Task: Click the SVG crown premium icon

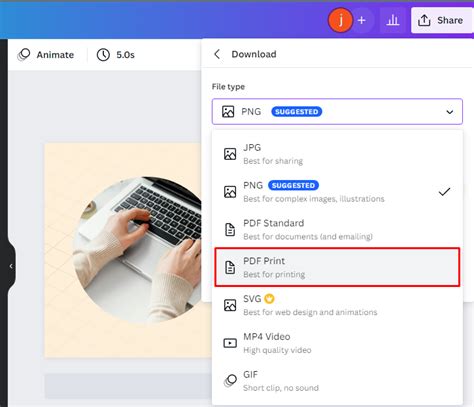Action: click(x=269, y=299)
